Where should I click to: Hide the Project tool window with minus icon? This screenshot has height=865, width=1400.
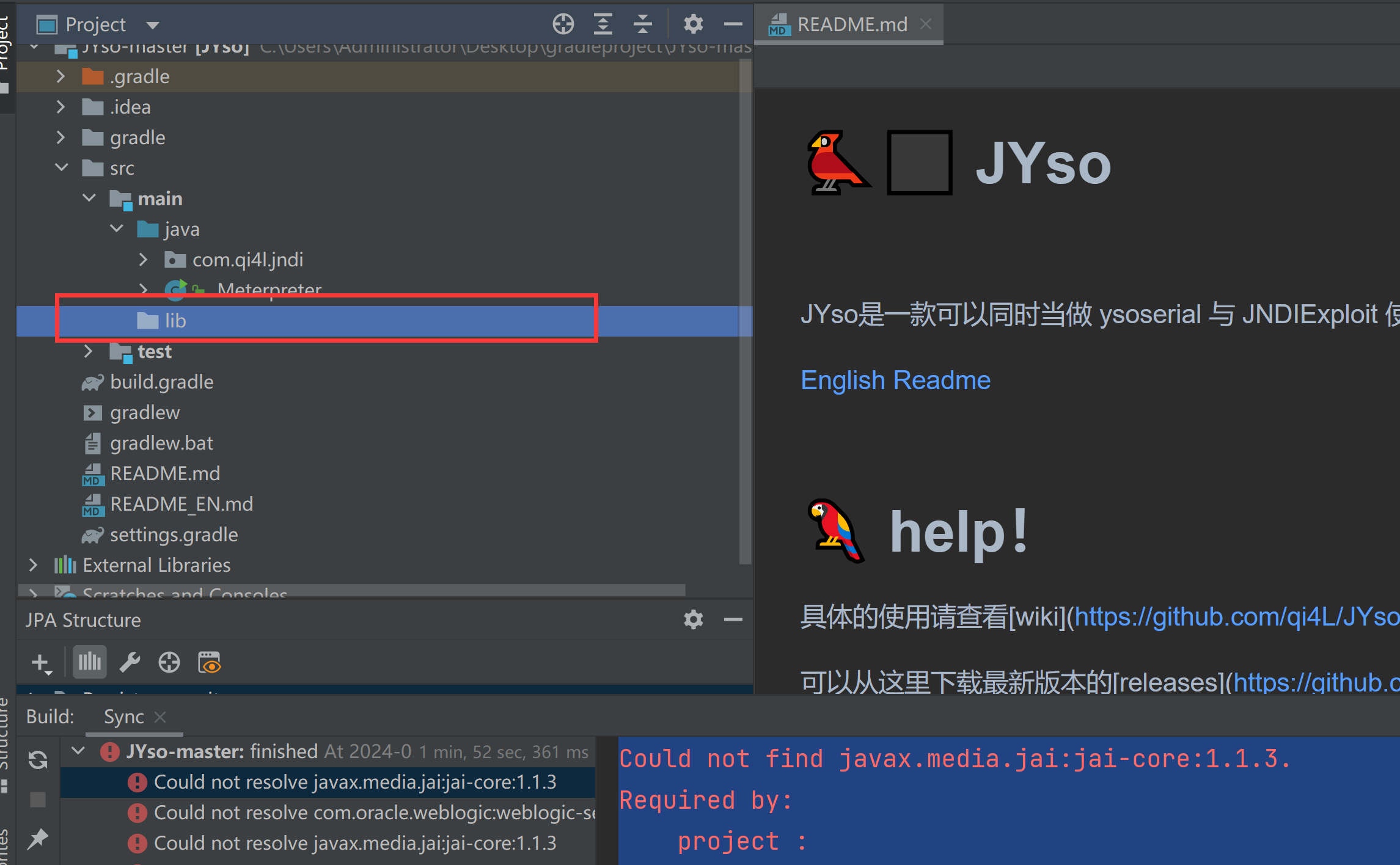733,24
